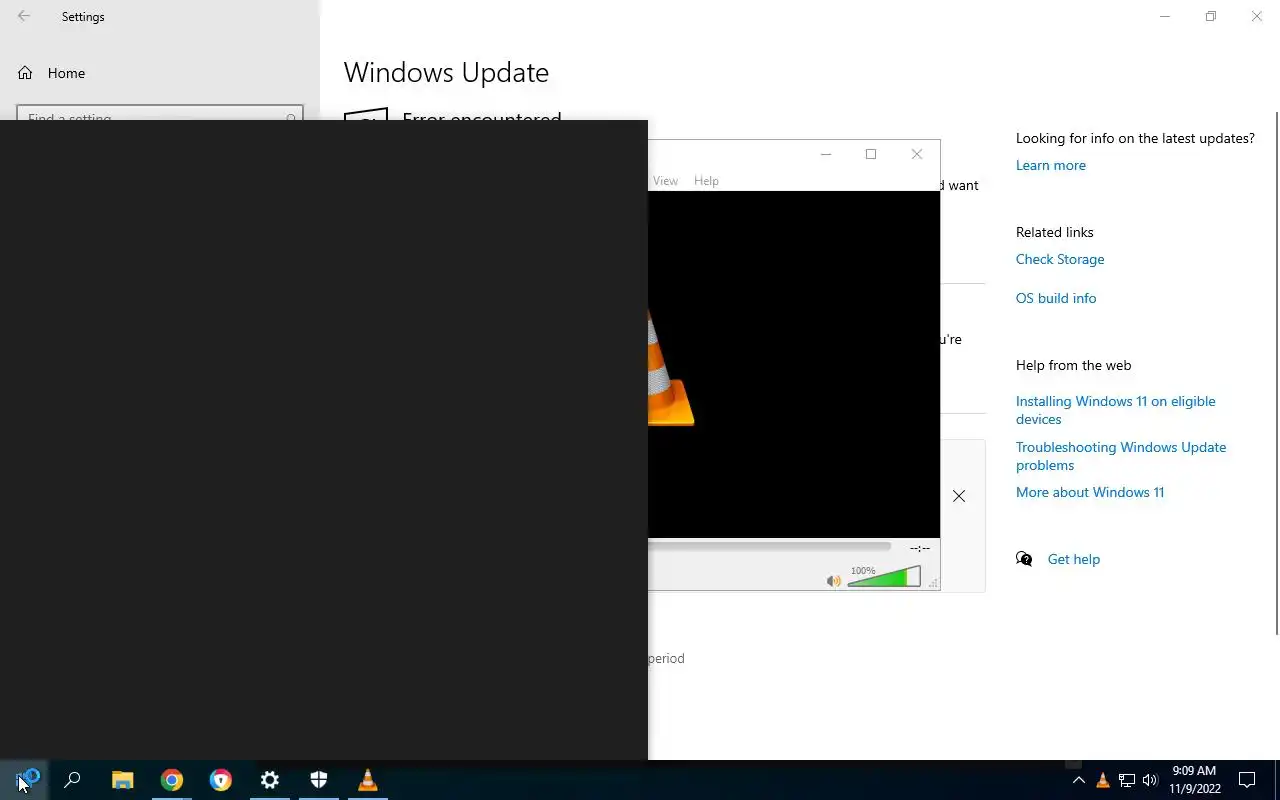The width and height of the screenshot is (1280, 800).
Task: Switch to VLC cone in taskbar
Action: point(368,780)
